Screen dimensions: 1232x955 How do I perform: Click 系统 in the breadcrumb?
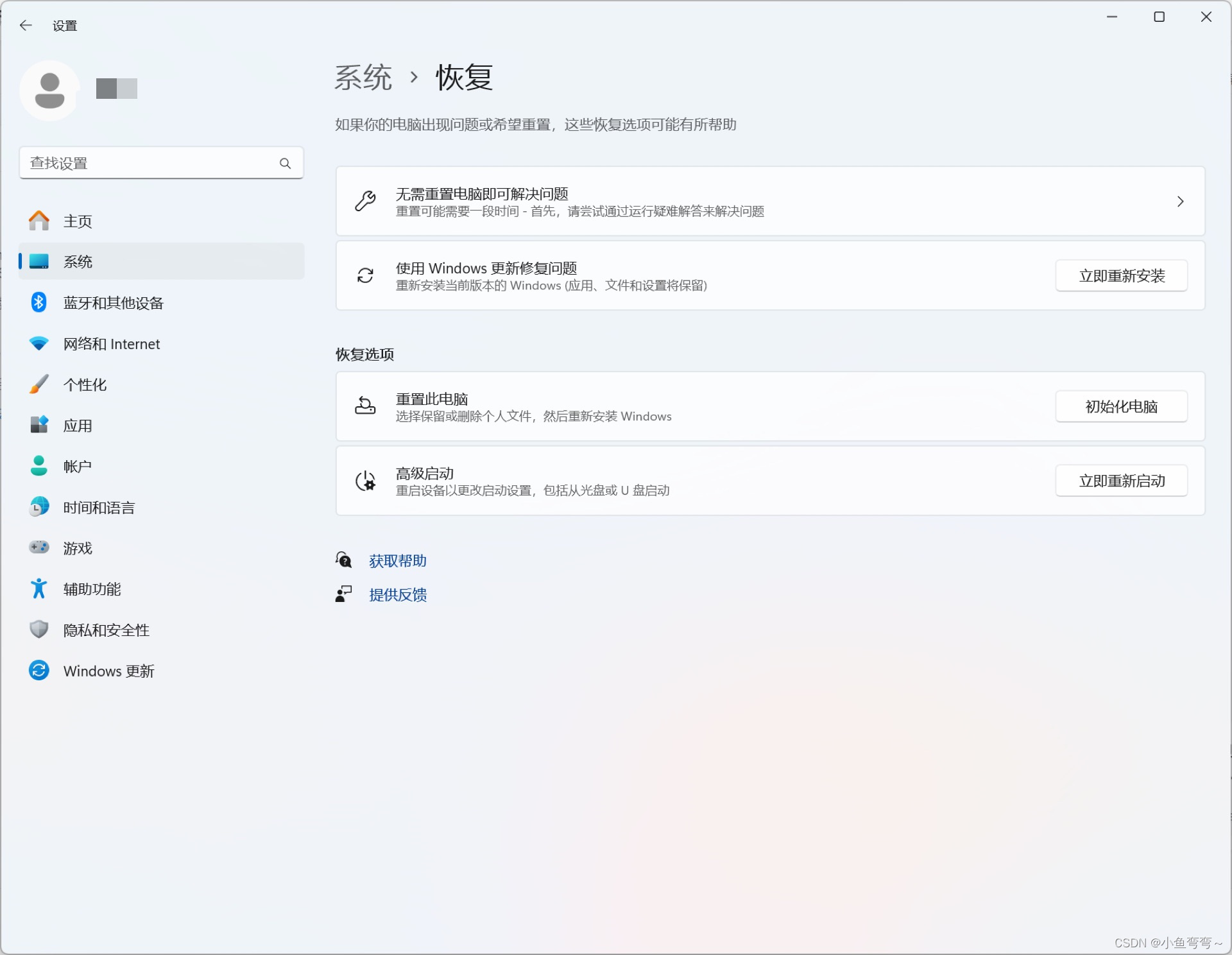[x=363, y=78]
